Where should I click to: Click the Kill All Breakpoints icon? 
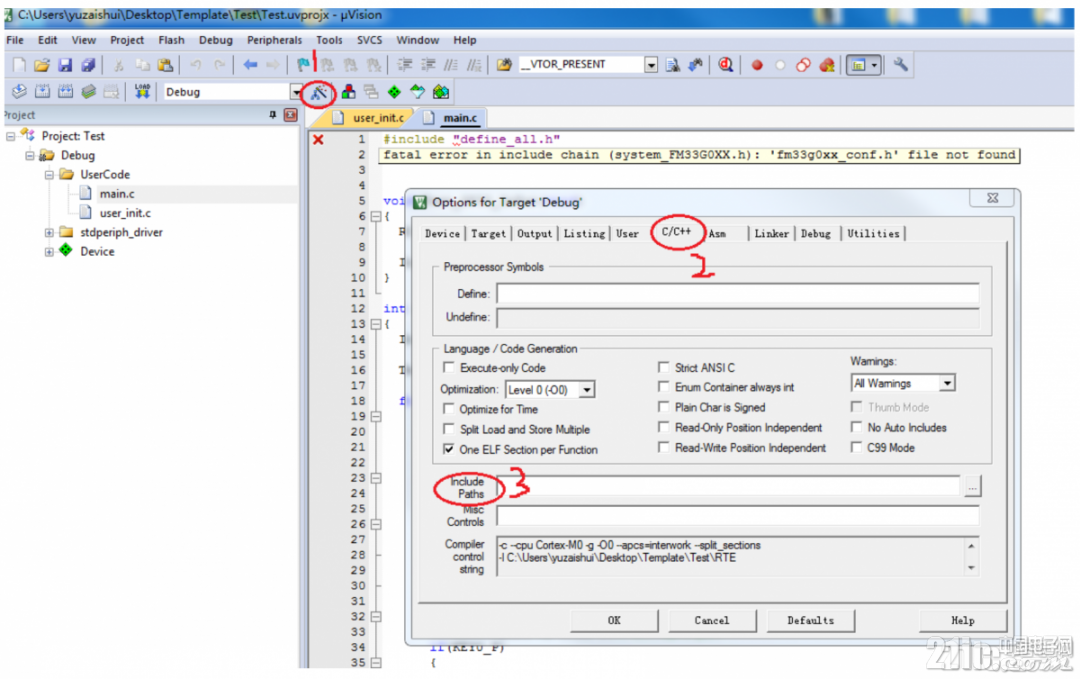tap(827, 65)
